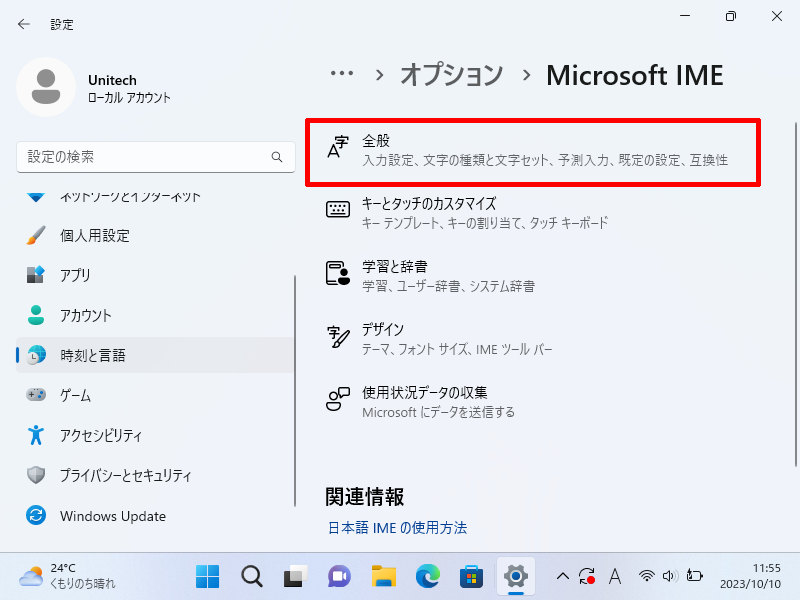800x600 pixels.
Task: Open the Windows Start menu
Action: coord(207,577)
